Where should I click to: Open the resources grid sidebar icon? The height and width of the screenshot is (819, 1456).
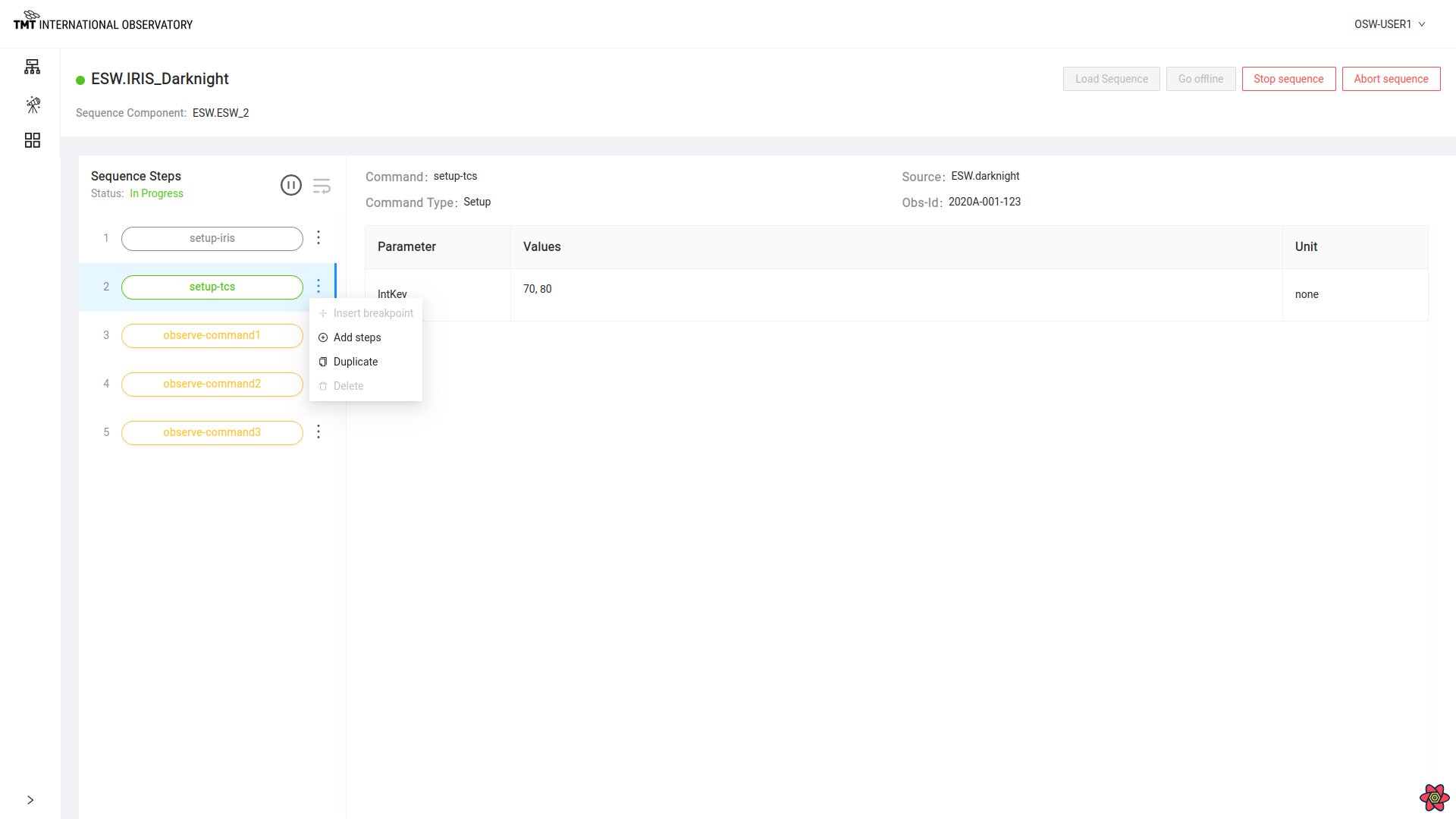pos(32,140)
